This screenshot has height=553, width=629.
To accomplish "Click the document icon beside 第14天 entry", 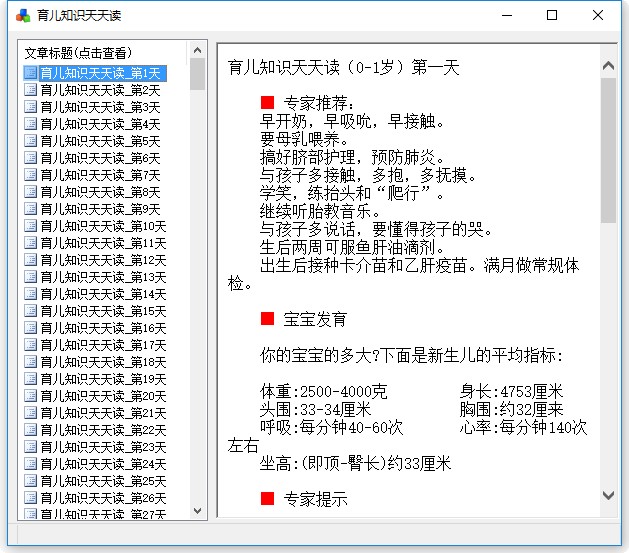I will pyautogui.click(x=30, y=294).
